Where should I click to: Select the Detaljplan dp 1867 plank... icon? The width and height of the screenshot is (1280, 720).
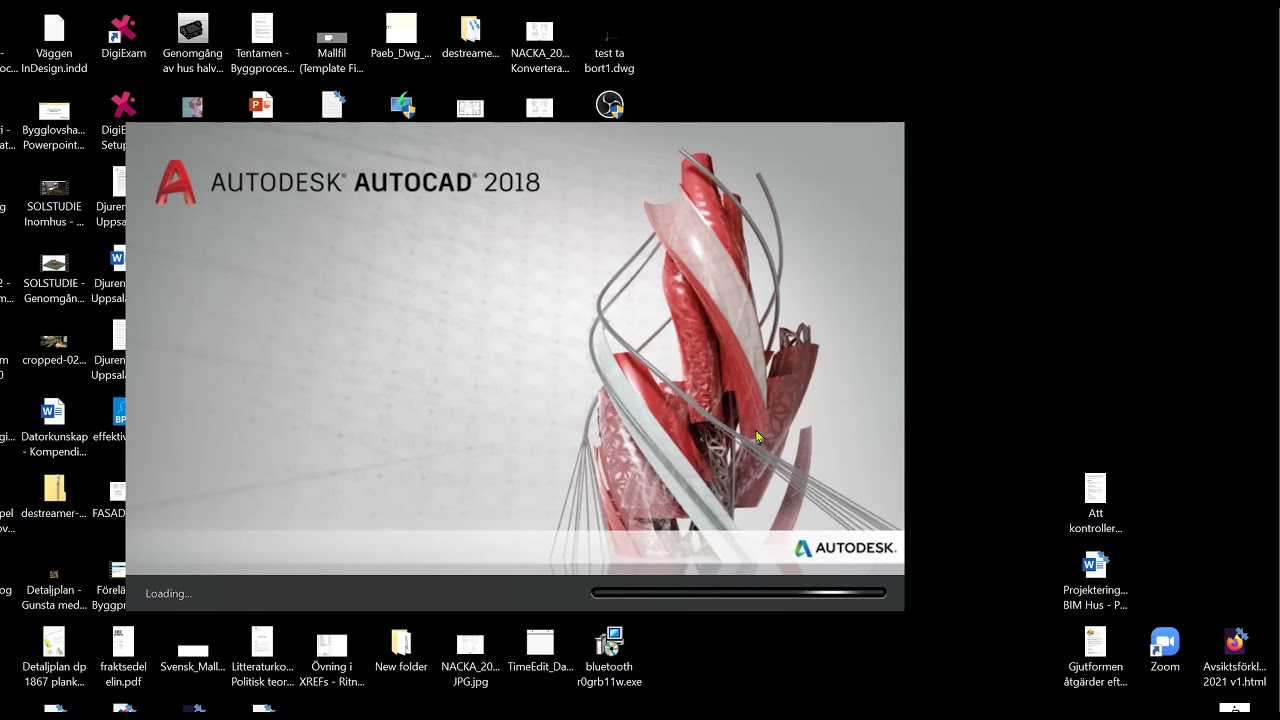coord(54,658)
